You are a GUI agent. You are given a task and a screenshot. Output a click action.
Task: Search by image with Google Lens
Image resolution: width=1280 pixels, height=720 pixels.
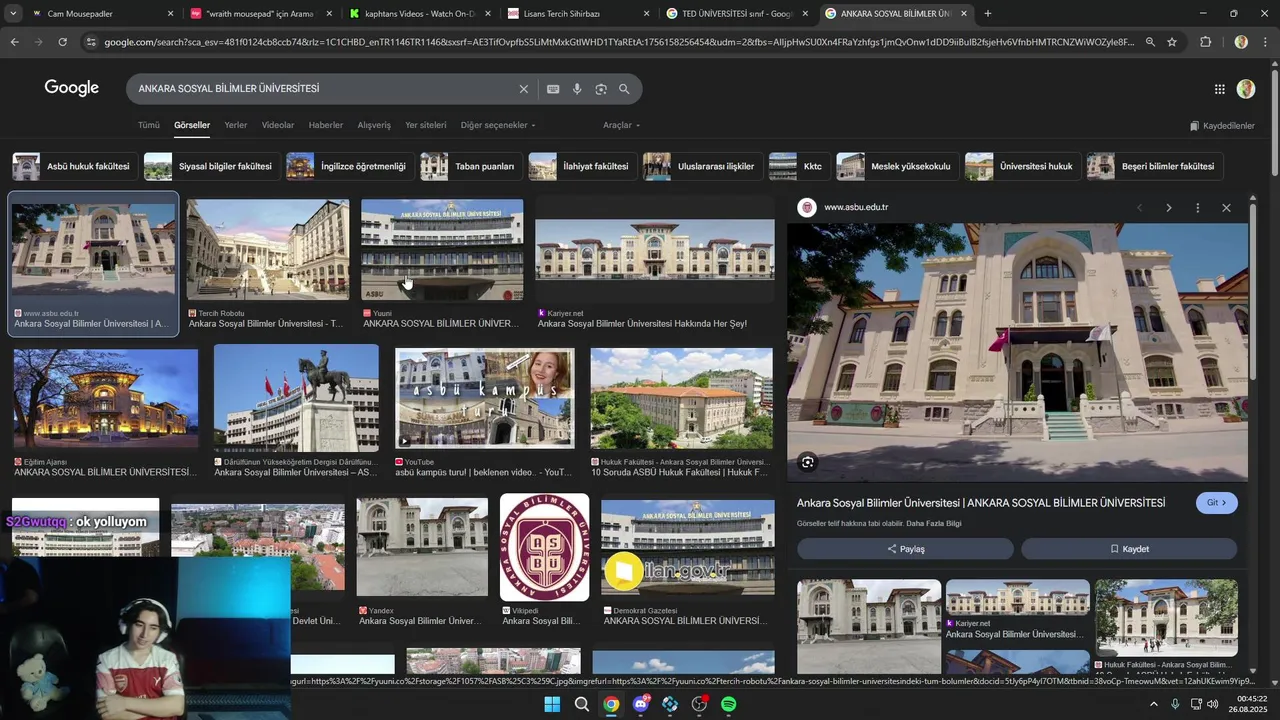pyautogui.click(x=601, y=89)
